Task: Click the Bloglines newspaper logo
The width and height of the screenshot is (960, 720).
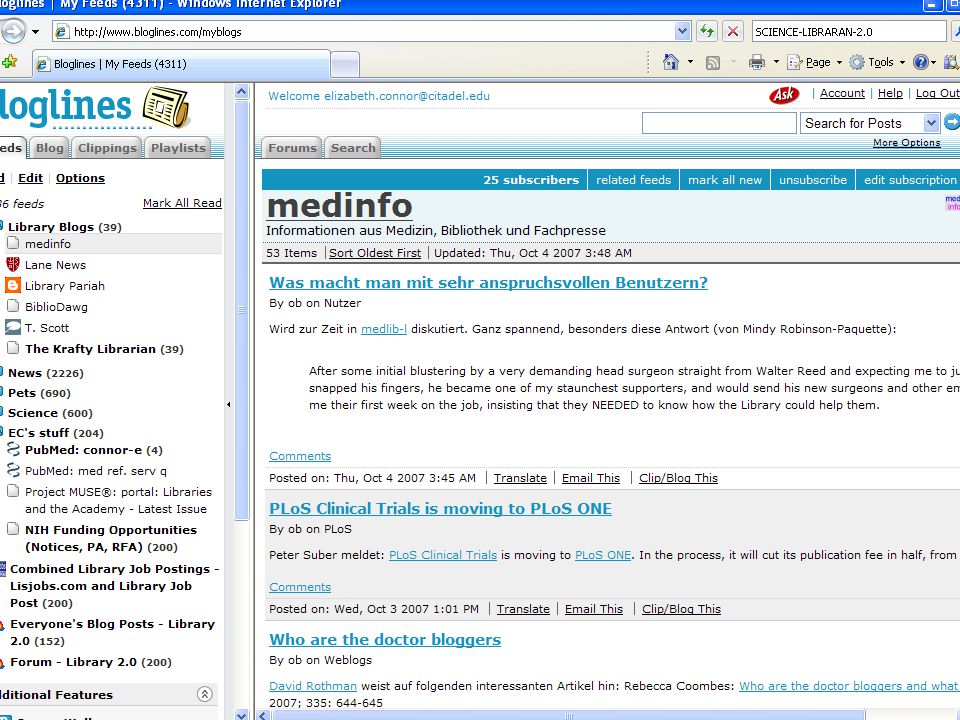Action: [166, 108]
